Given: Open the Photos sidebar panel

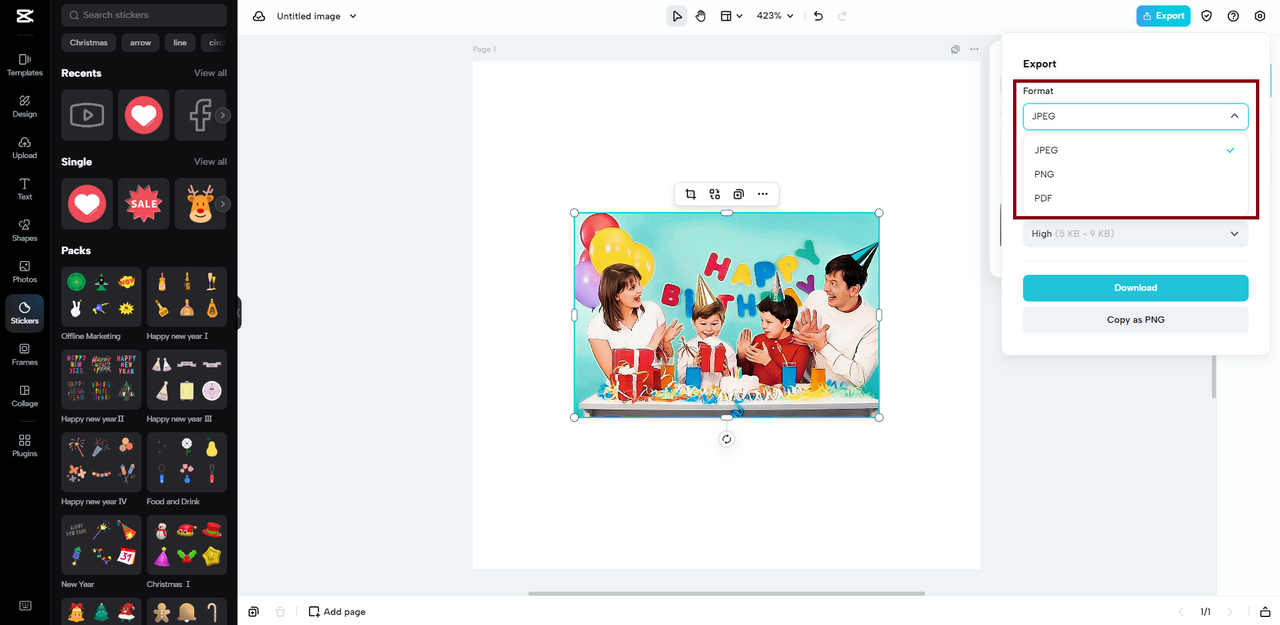Looking at the screenshot, I should [25, 272].
